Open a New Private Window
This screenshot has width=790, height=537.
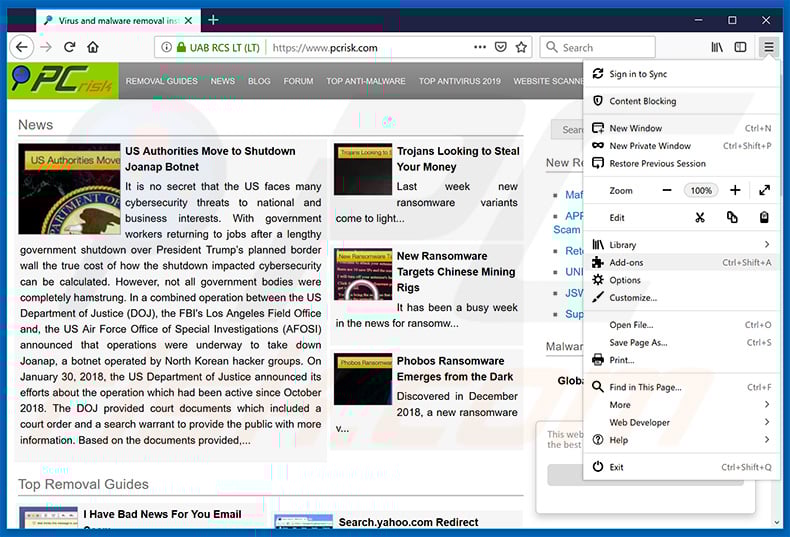[x=681, y=146]
